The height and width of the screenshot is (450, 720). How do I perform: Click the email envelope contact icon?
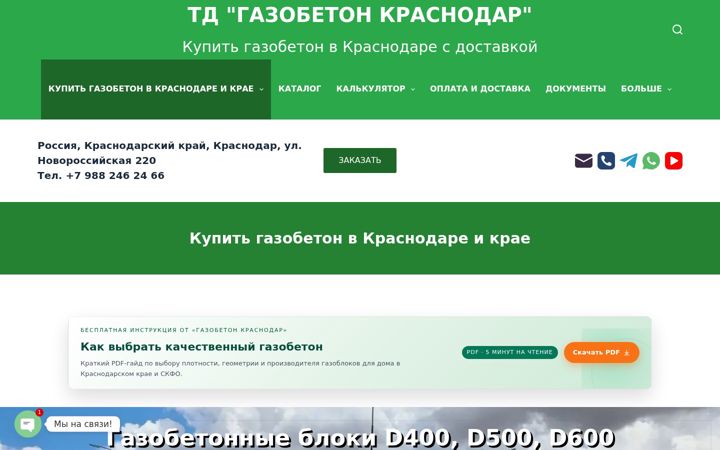pos(584,161)
